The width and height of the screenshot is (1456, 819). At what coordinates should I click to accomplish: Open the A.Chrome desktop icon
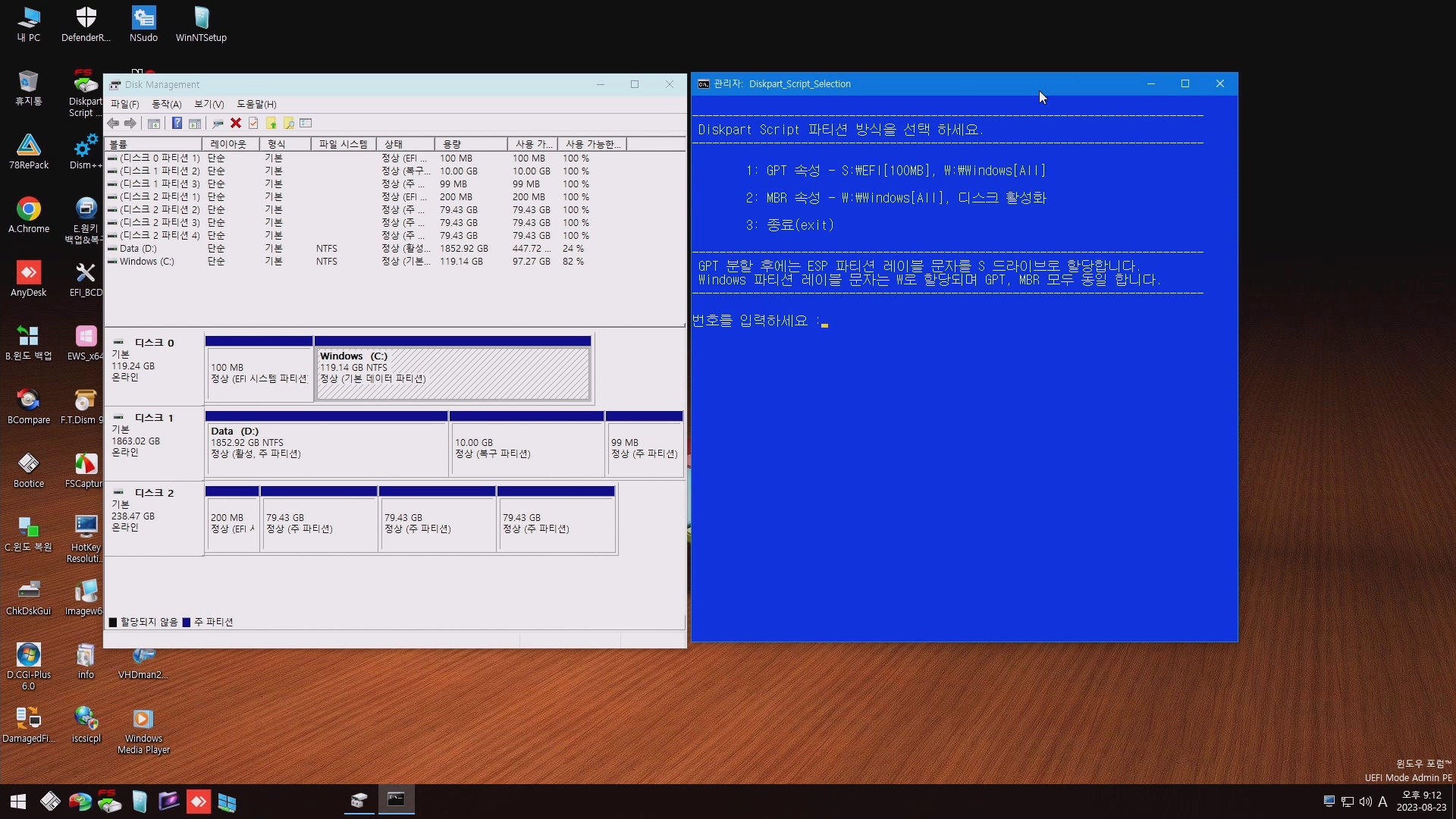coord(29,215)
